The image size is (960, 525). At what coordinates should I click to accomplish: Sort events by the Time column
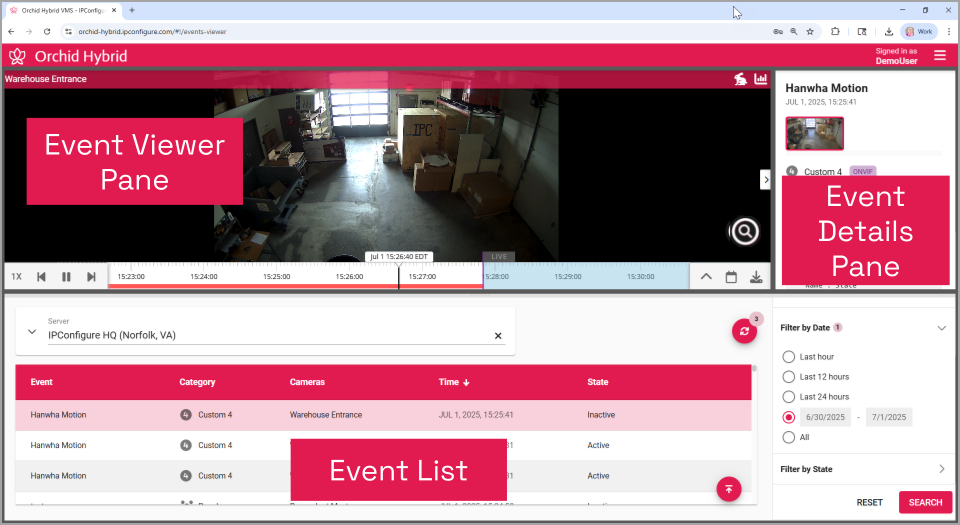pyautogui.click(x=454, y=382)
